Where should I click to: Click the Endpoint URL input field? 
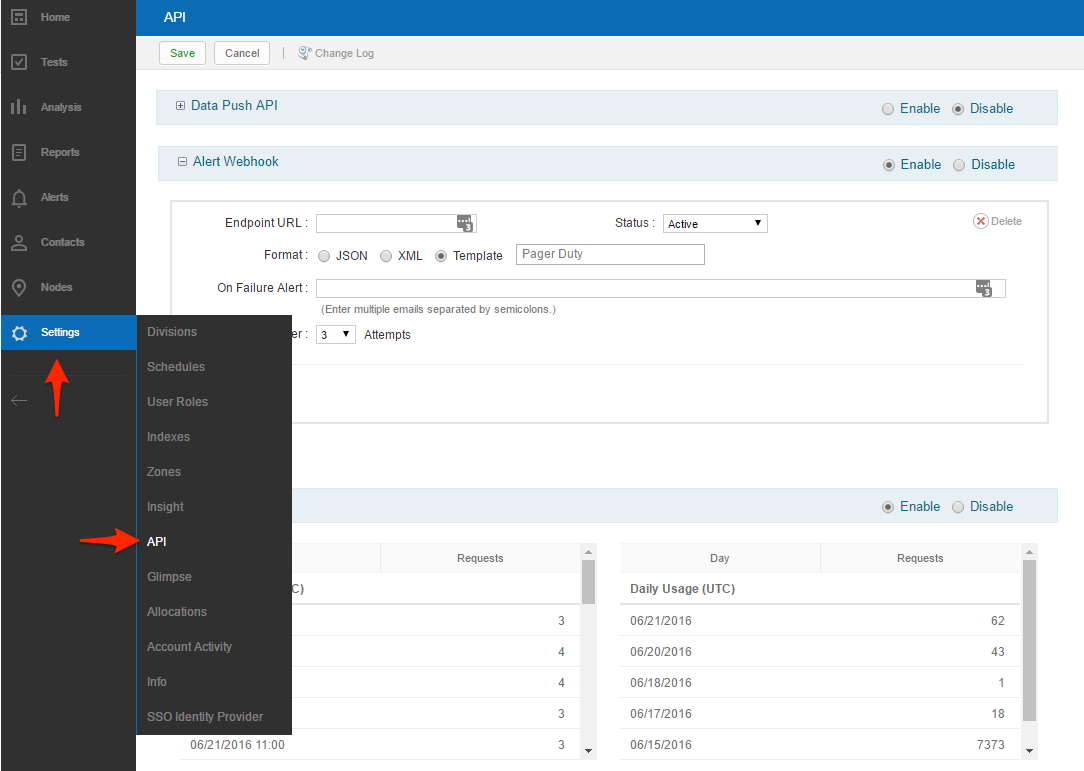386,223
